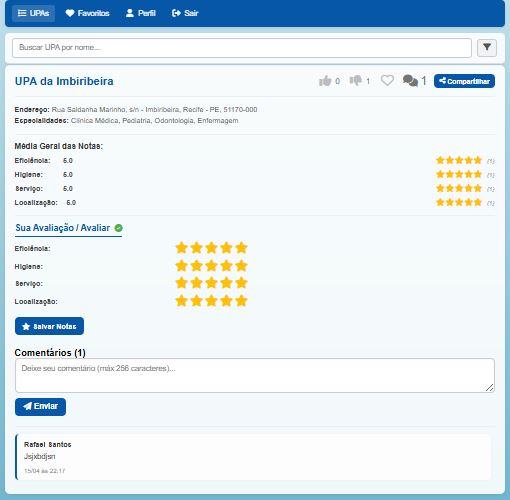Open the Perfil profile page
This screenshot has height=500, width=510.
pyautogui.click(x=141, y=13)
